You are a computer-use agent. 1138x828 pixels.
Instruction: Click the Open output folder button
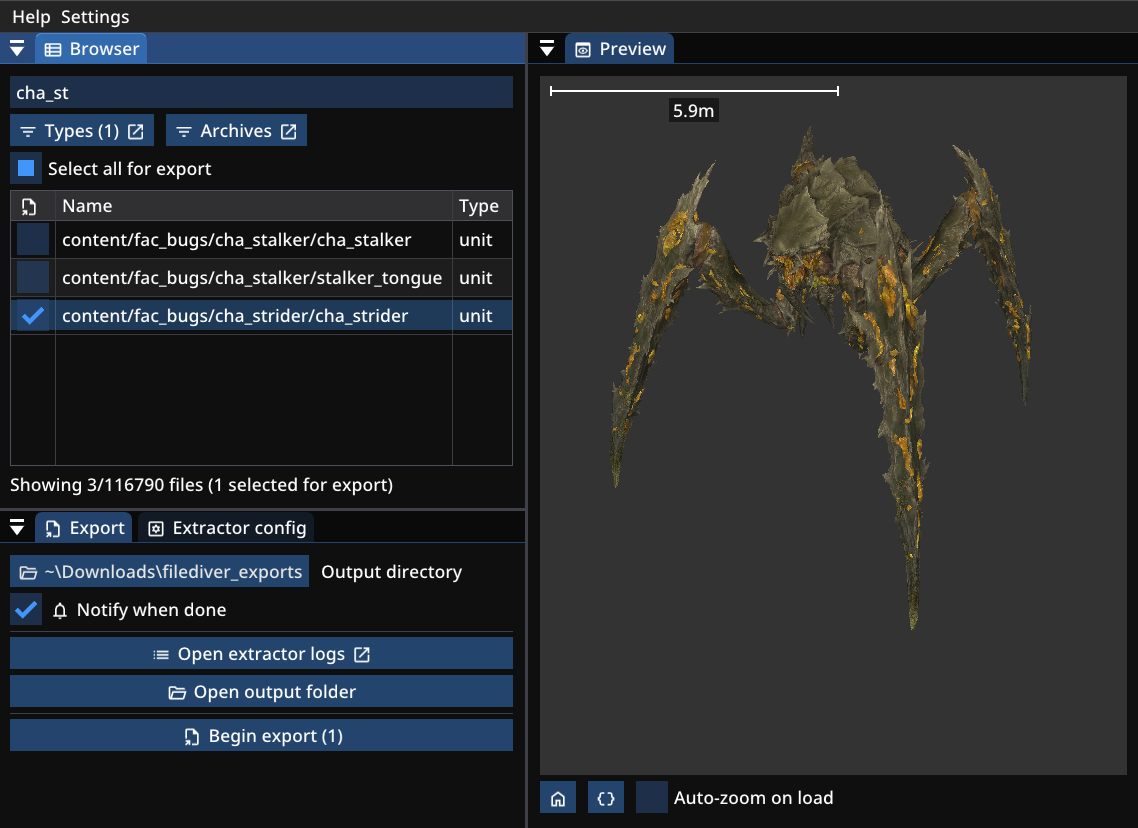261,692
